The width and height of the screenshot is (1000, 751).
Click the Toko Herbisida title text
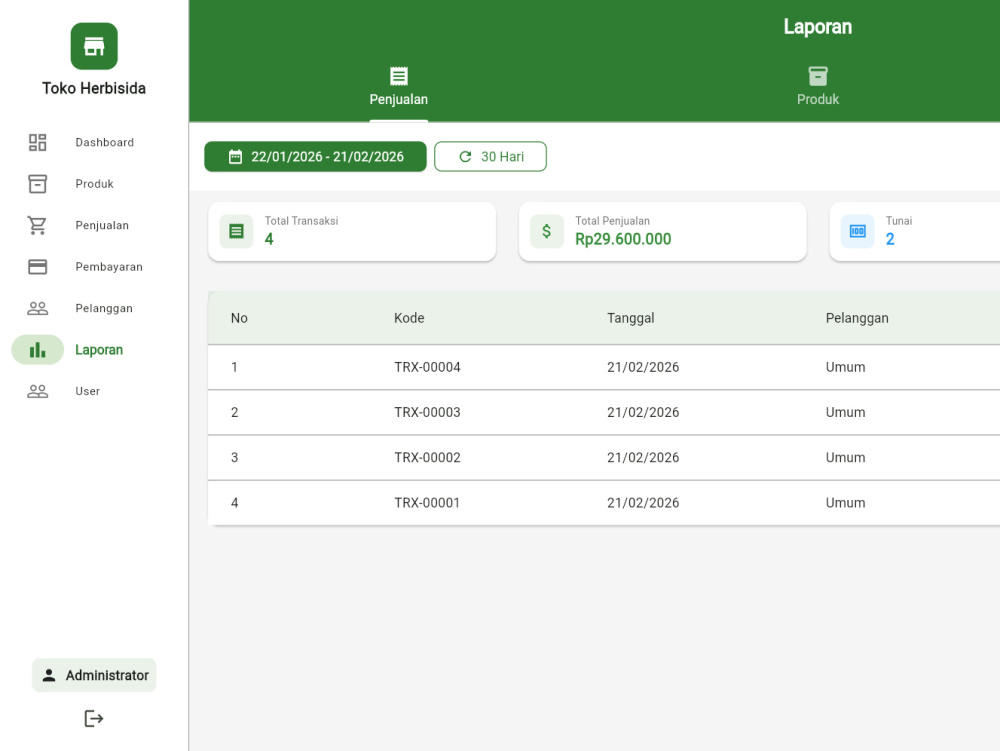click(x=94, y=88)
